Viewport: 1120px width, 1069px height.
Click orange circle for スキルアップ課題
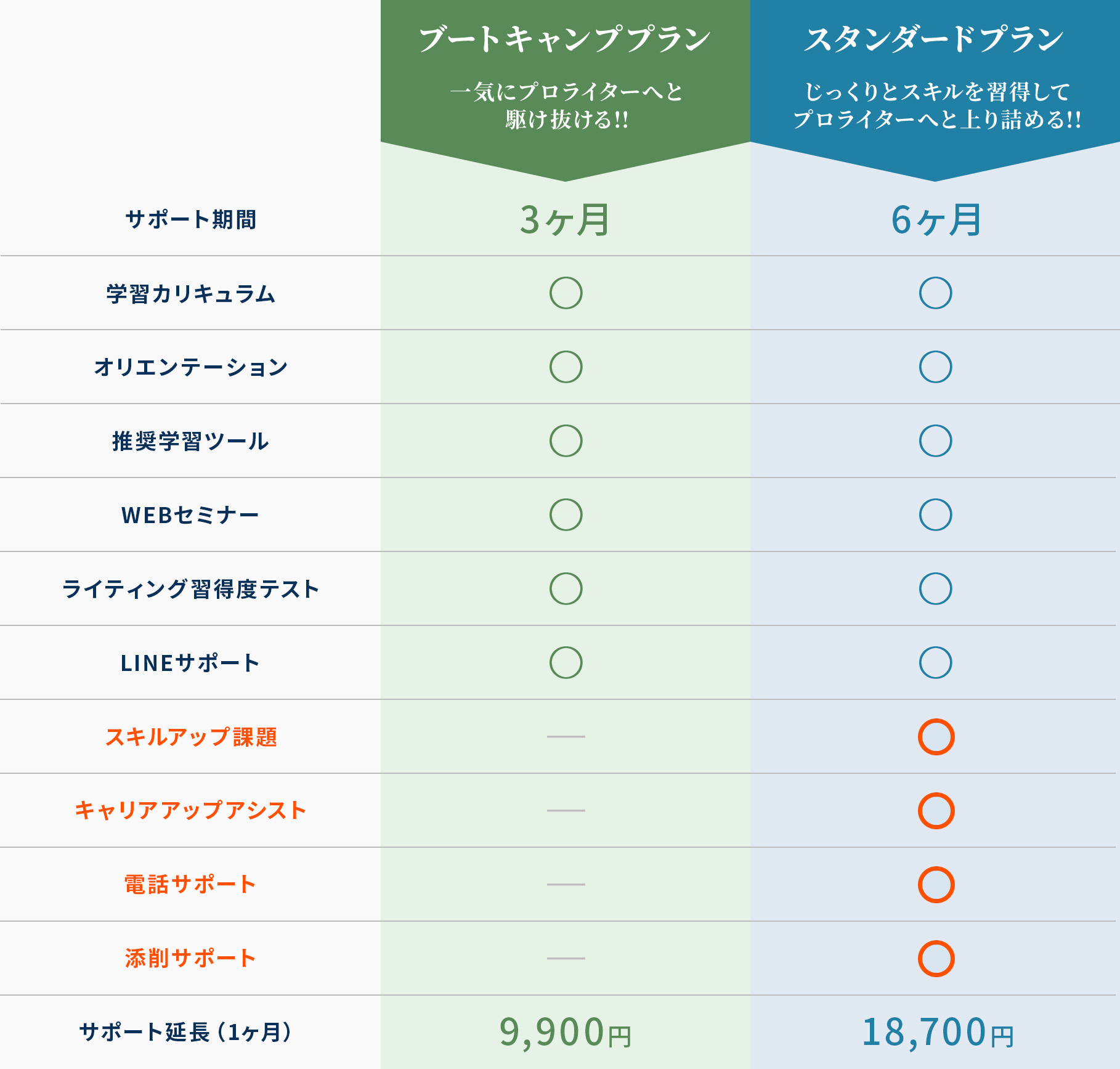coord(936,737)
